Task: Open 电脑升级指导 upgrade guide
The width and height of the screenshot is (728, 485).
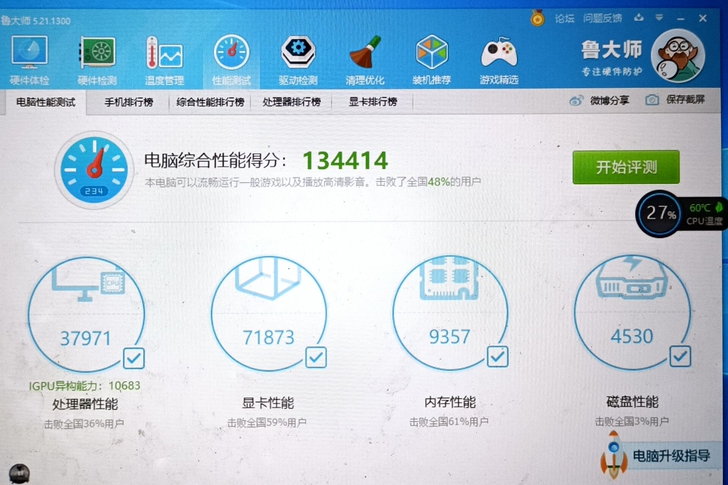Action: click(671, 456)
